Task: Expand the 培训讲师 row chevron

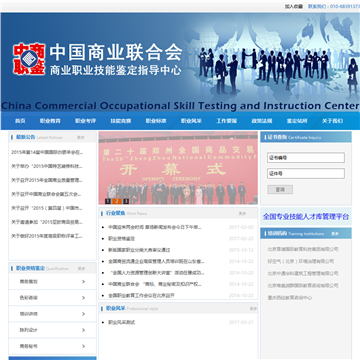Action: [x=83, y=314]
